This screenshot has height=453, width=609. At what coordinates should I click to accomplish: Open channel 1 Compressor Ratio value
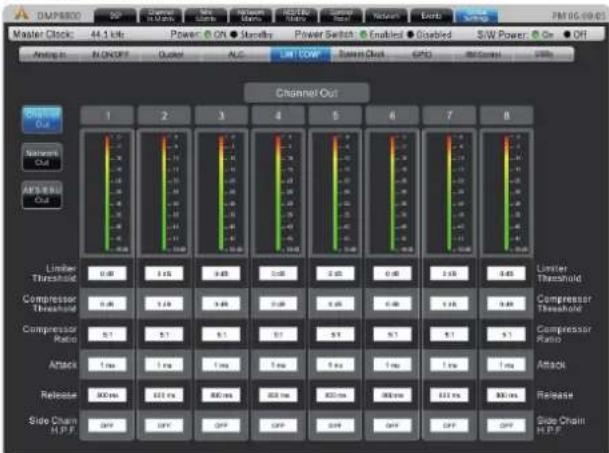click(107, 334)
